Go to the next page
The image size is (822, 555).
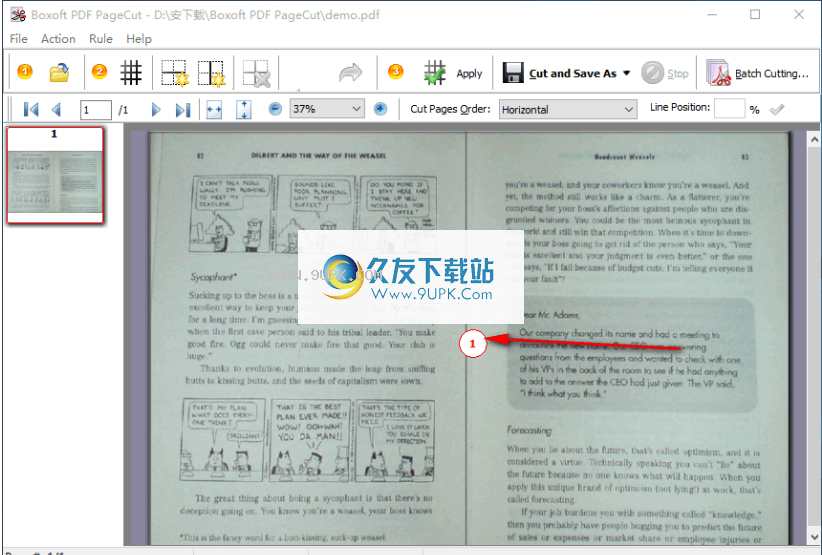pyautogui.click(x=156, y=110)
